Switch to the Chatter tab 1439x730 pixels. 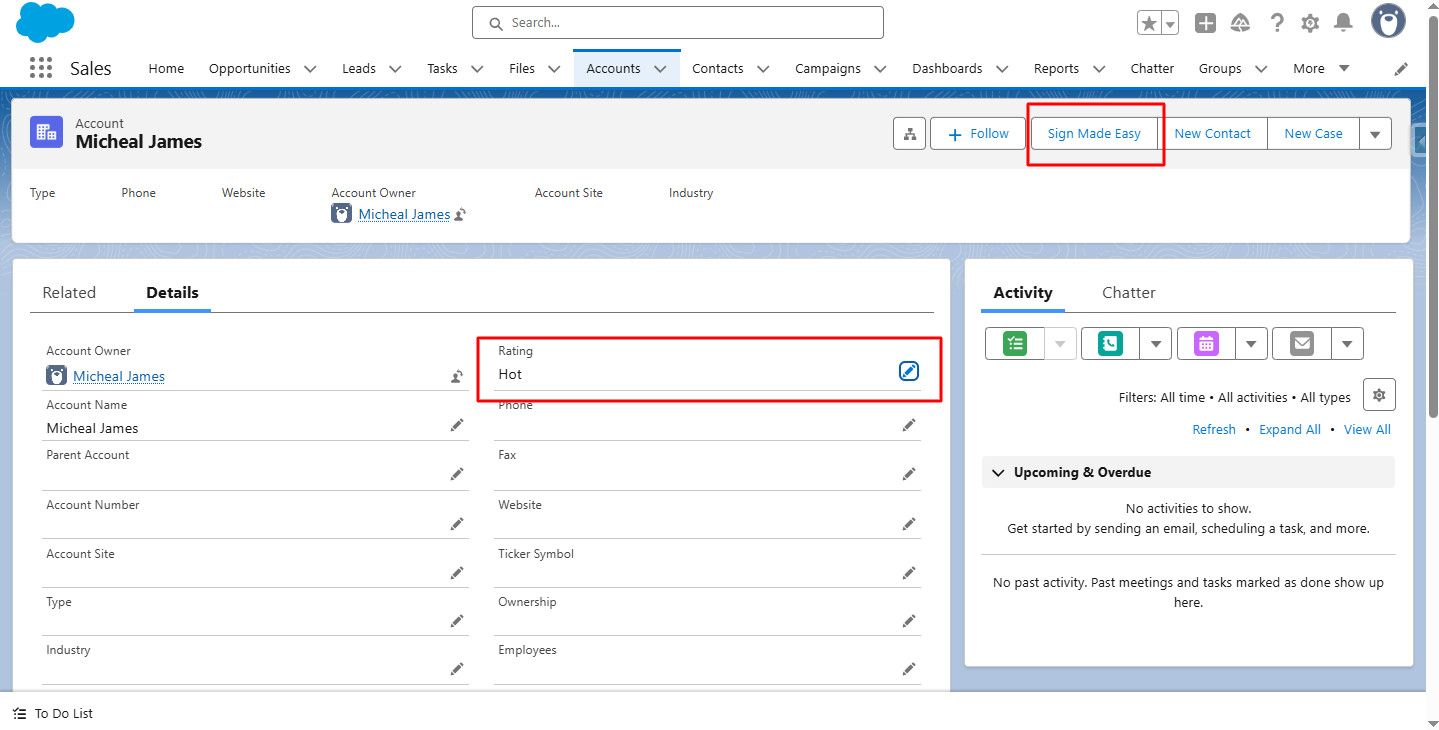1128,292
